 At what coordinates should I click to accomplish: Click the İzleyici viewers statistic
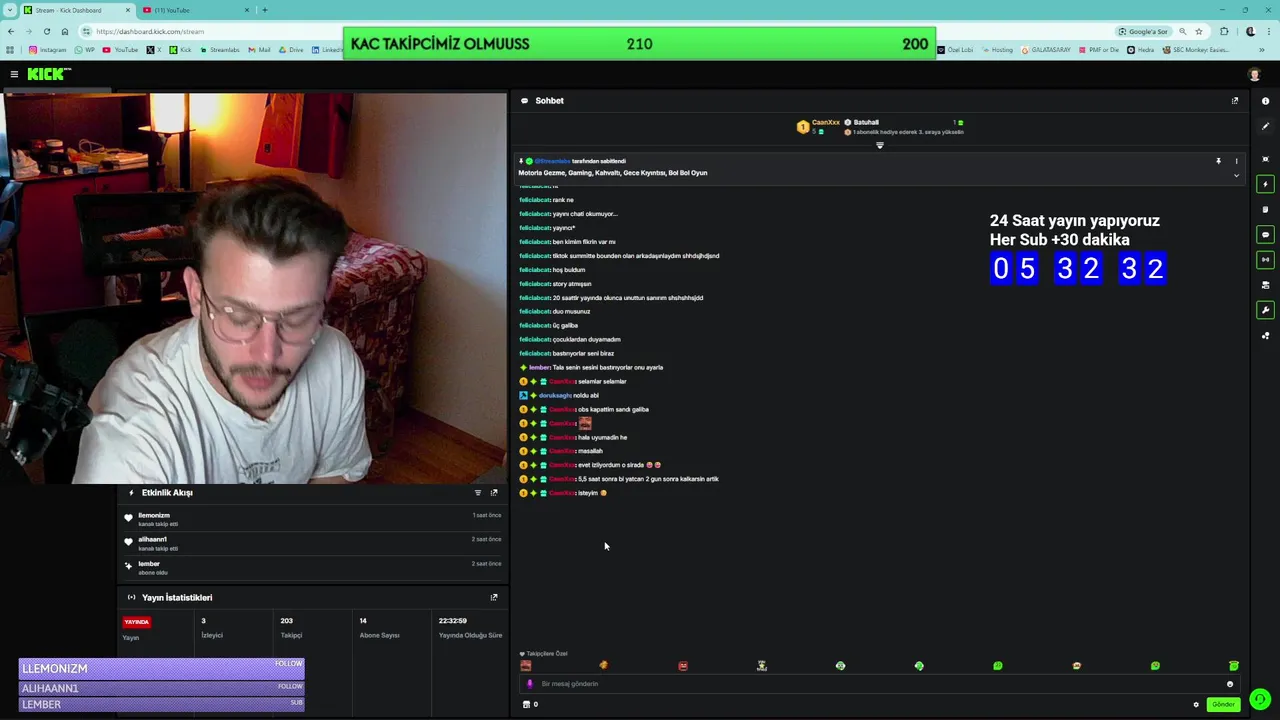211,628
